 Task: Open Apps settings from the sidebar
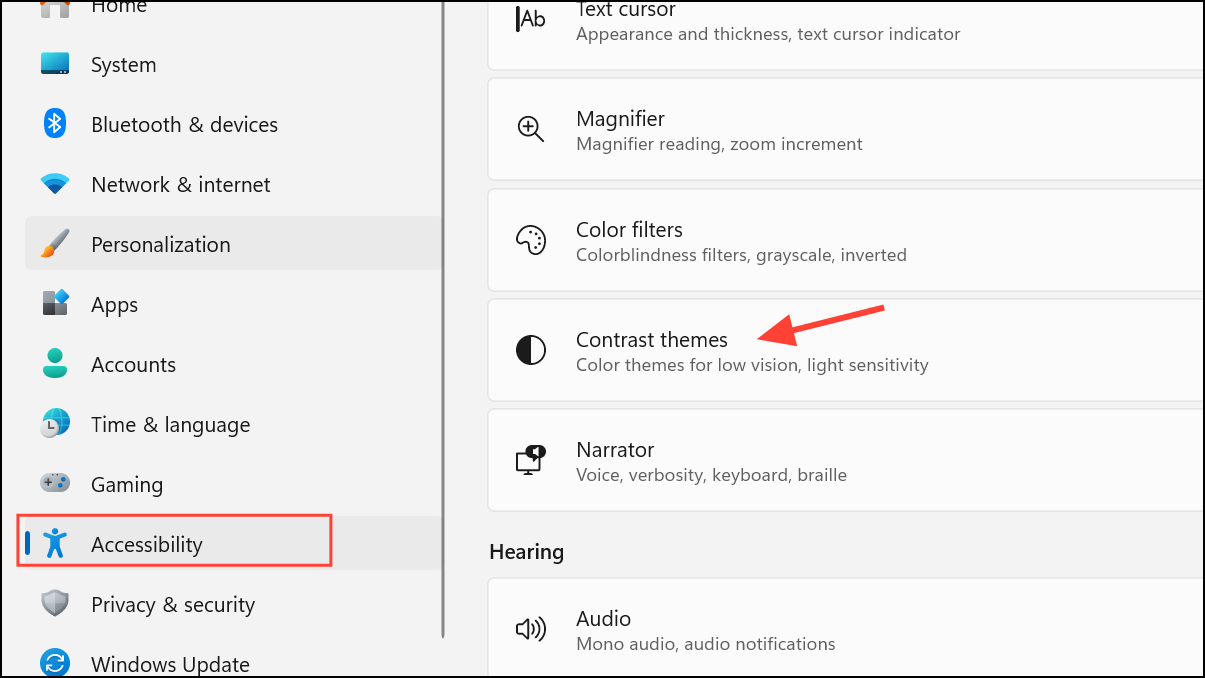coord(113,304)
